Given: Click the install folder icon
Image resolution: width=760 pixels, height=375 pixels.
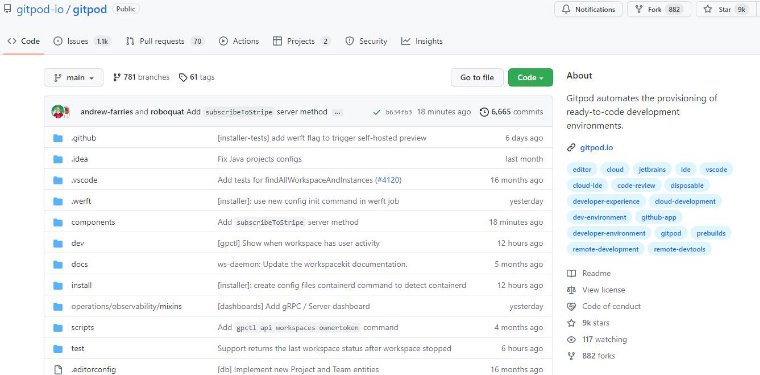Looking at the screenshot, I should coord(58,285).
